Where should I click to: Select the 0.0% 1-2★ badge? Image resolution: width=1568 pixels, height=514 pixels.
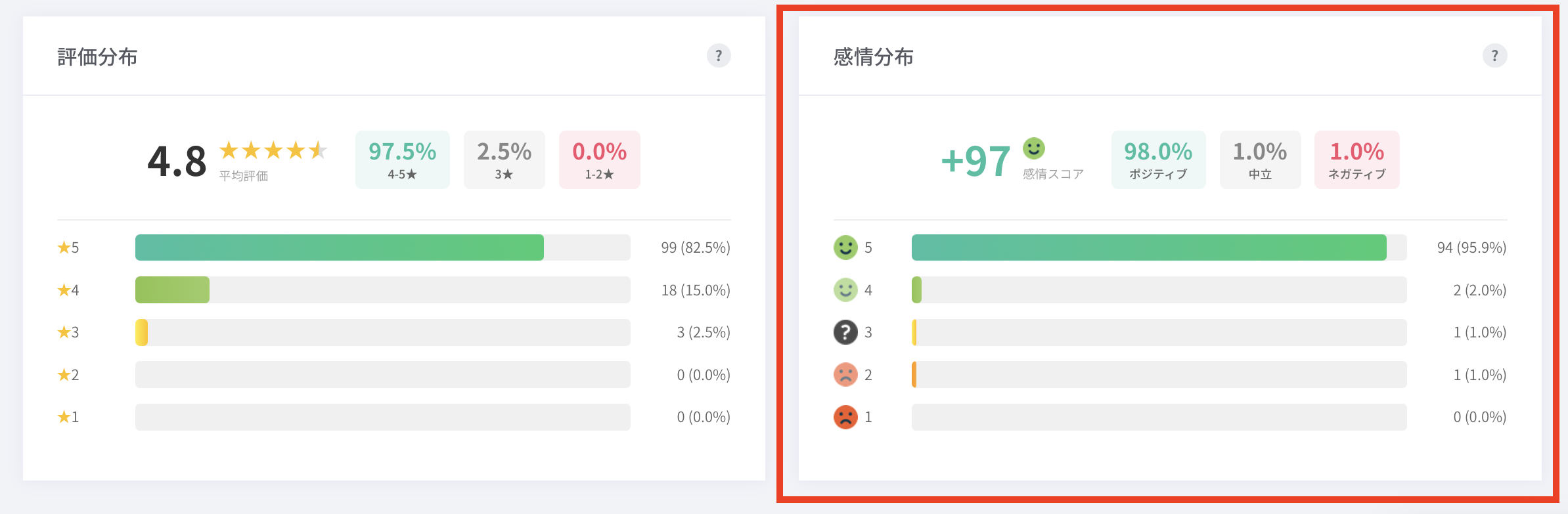[x=599, y=160]
